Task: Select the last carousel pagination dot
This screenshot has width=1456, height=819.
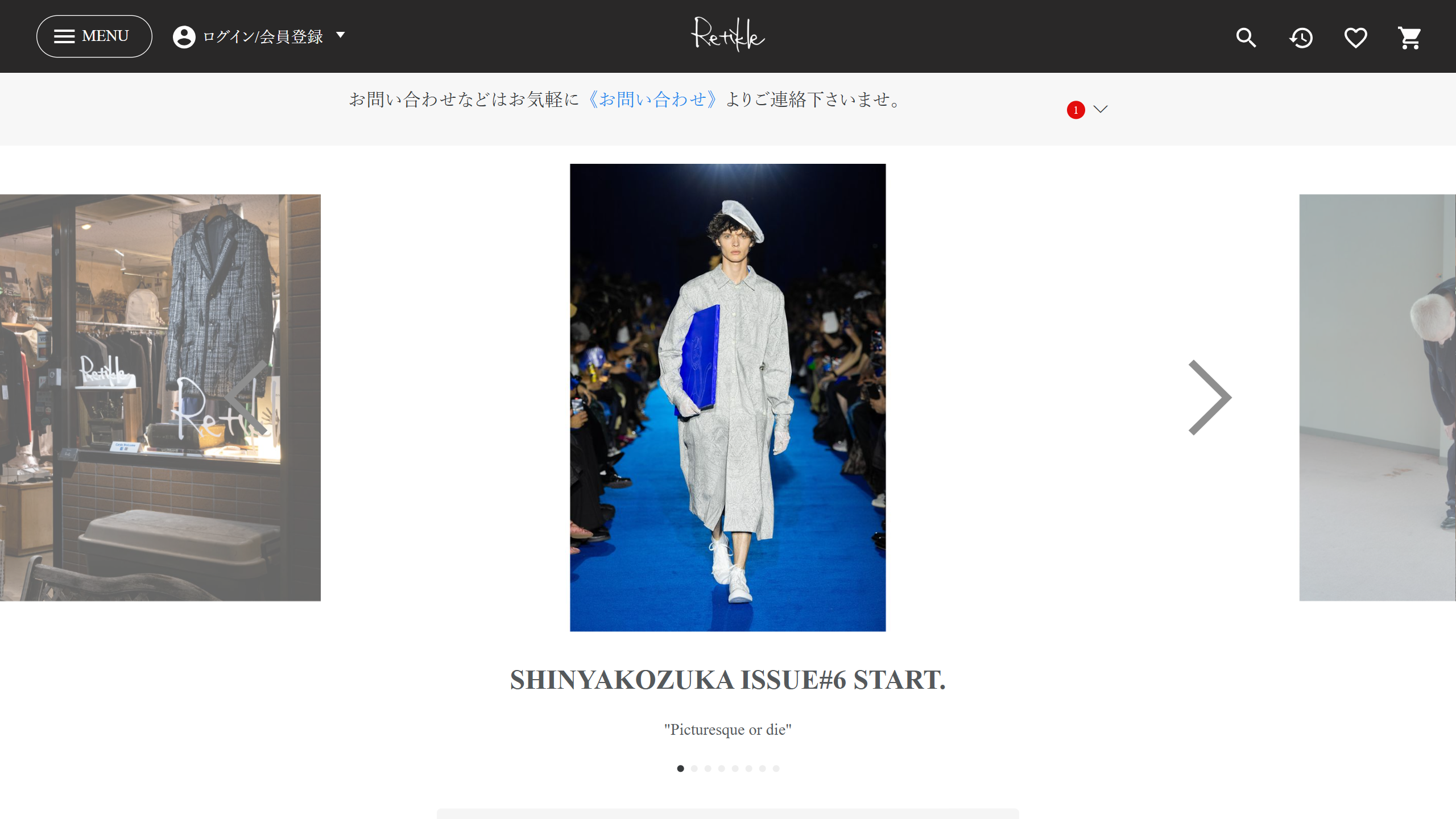Action: pos(776,768)
